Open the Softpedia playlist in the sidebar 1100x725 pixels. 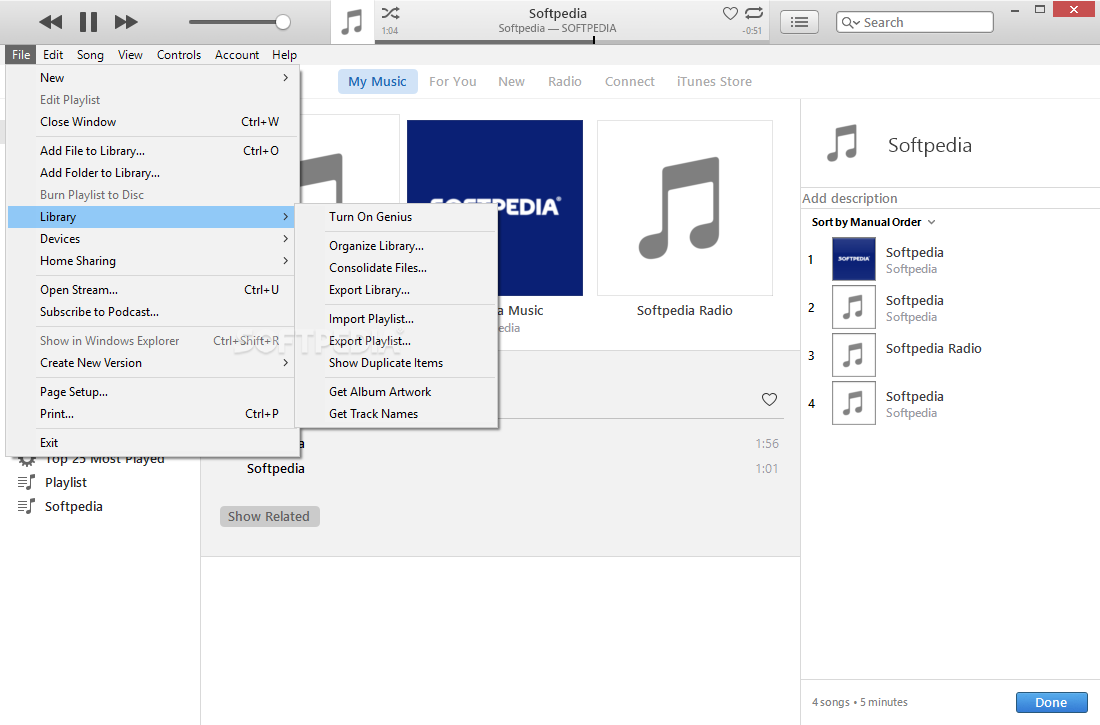pyautogui.click(x=74, y=506)
